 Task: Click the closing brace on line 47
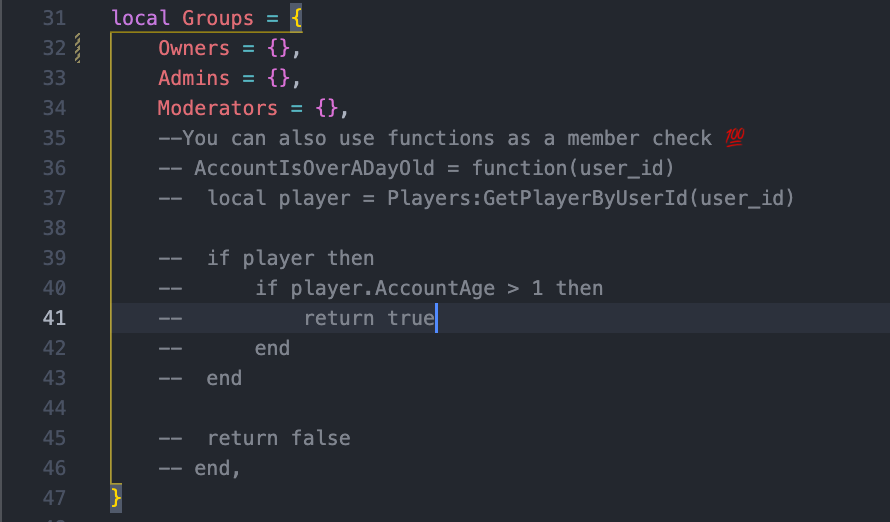point(116,498)
